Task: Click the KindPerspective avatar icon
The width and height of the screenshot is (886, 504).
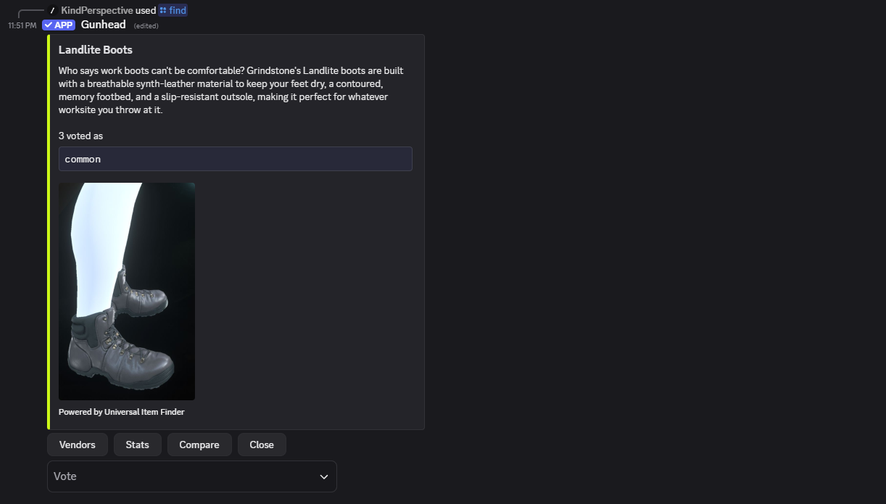Action: point(53,10)
